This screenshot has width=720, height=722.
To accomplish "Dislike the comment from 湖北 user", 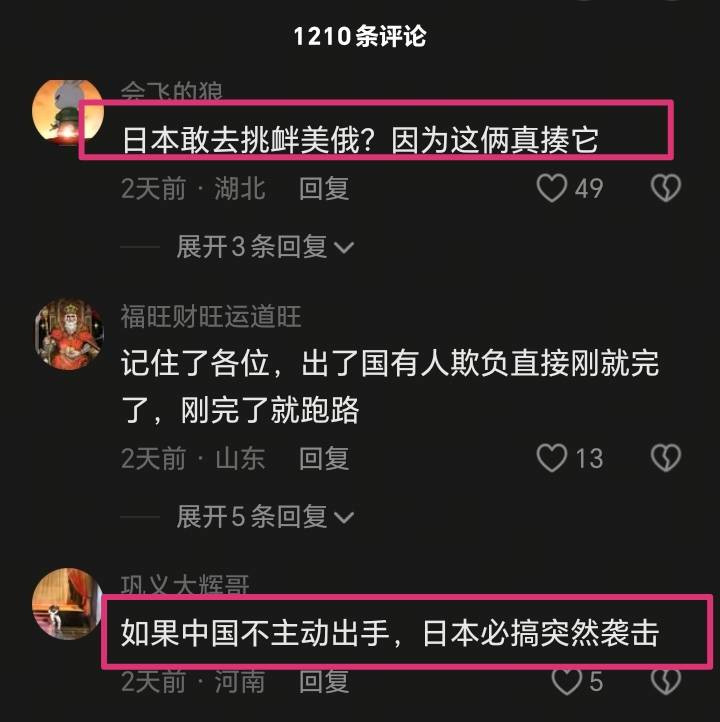I will click(x=666, y=188).
